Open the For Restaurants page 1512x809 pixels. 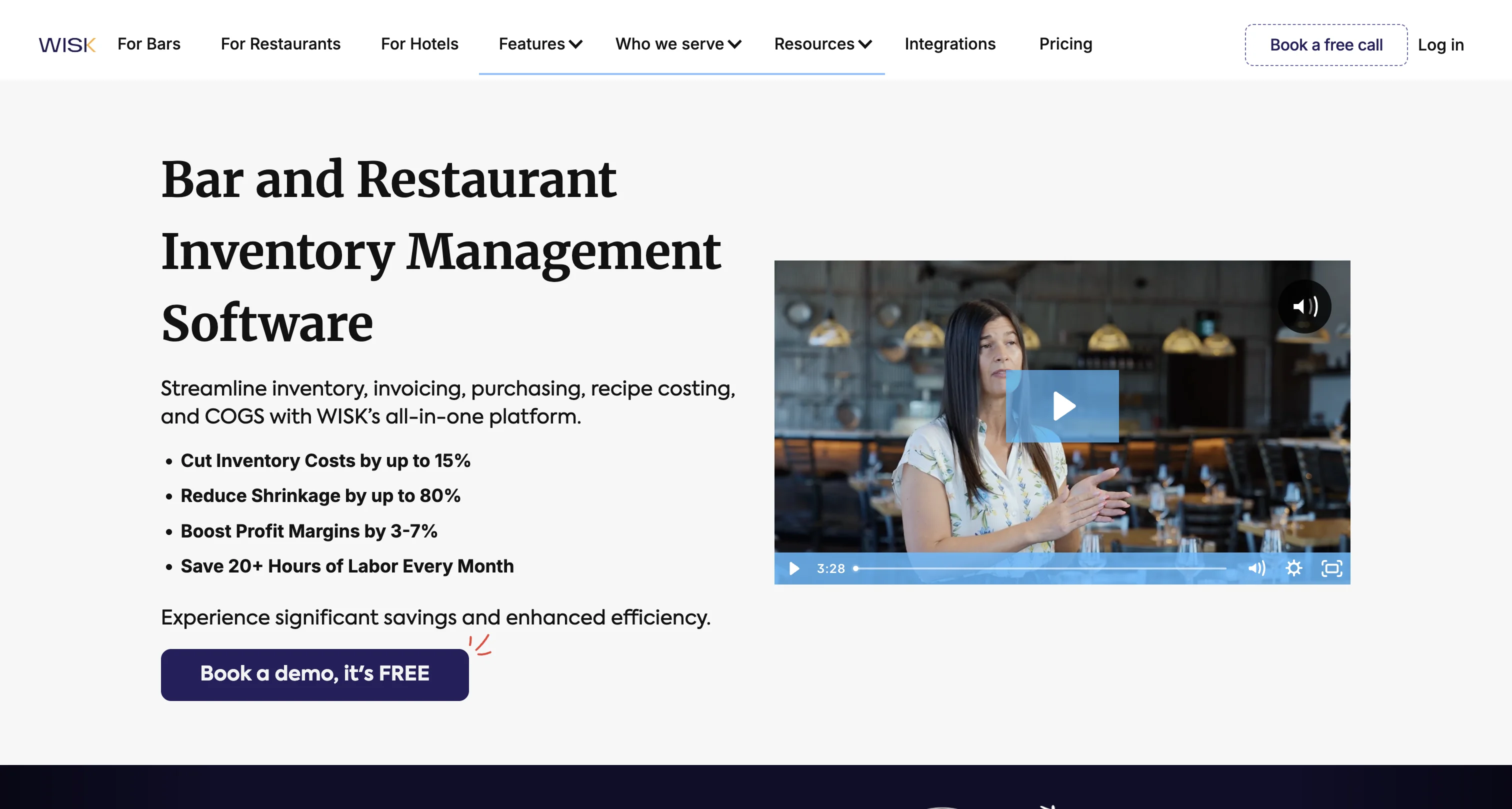[x=280, y=44]
